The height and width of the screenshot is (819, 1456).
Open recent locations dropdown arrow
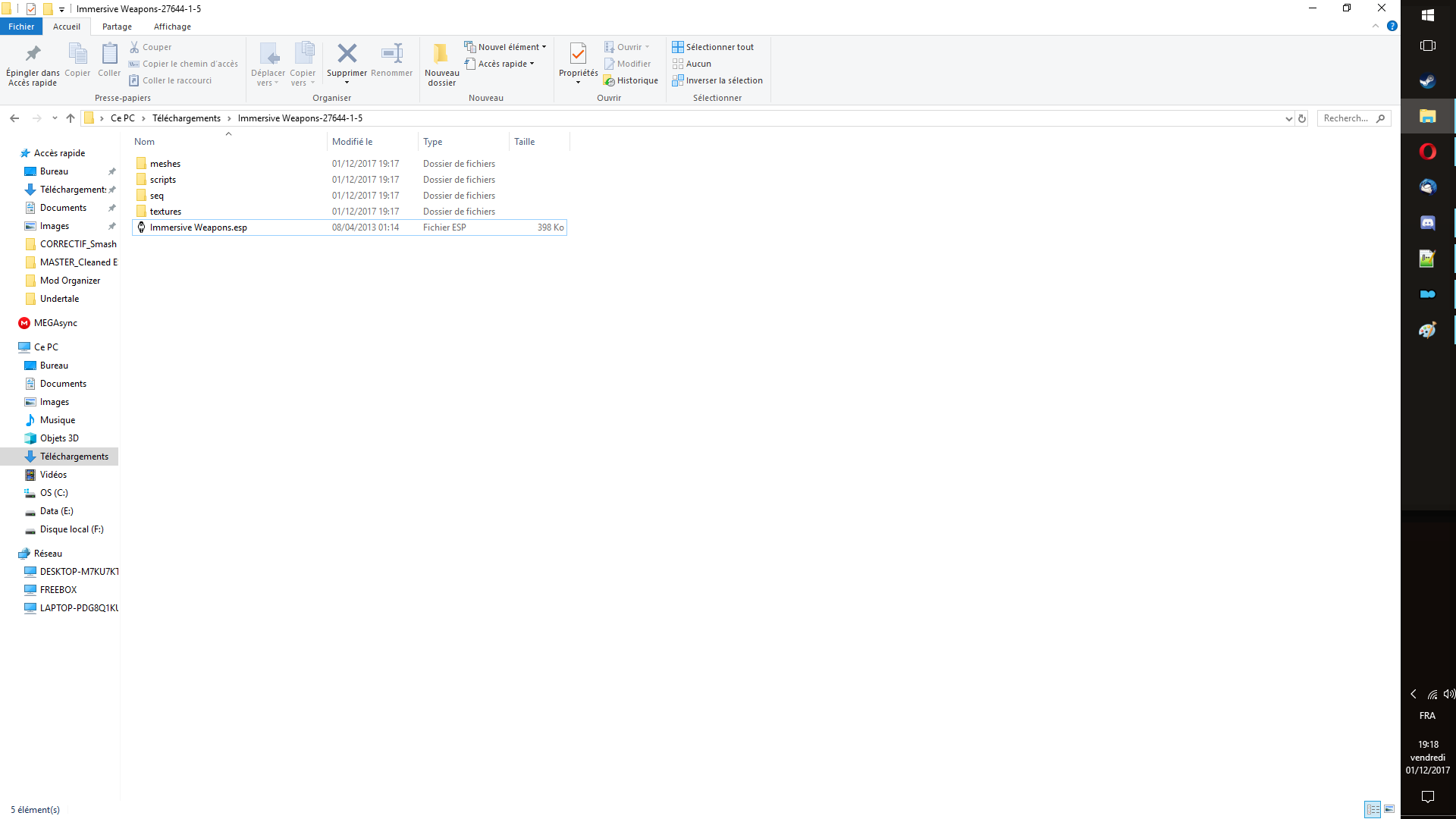(x=55, y=118)
